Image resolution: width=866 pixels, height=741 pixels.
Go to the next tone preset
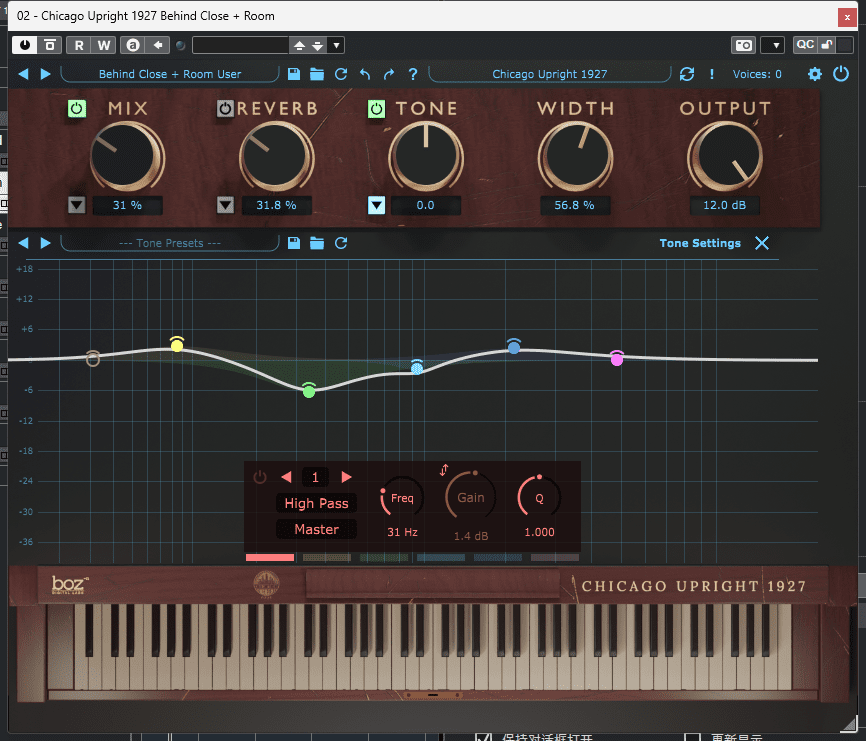[x=45, y=243]
